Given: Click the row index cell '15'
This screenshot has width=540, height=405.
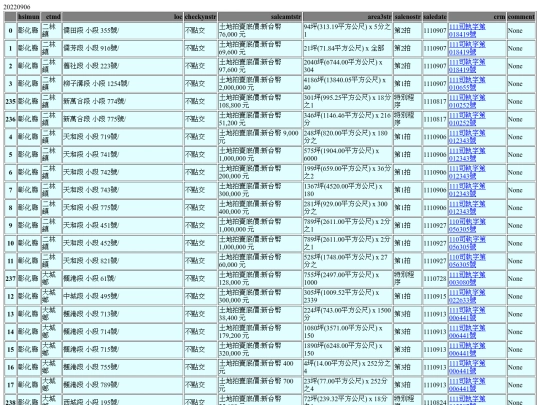Looking at the screenshot, I should point(10,350).
